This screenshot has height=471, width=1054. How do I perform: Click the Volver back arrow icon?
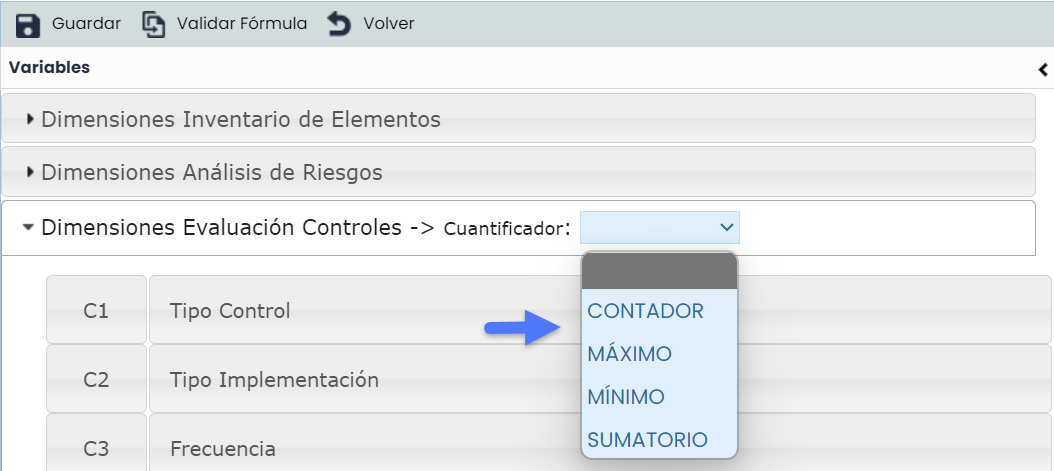tap(340, 24)
